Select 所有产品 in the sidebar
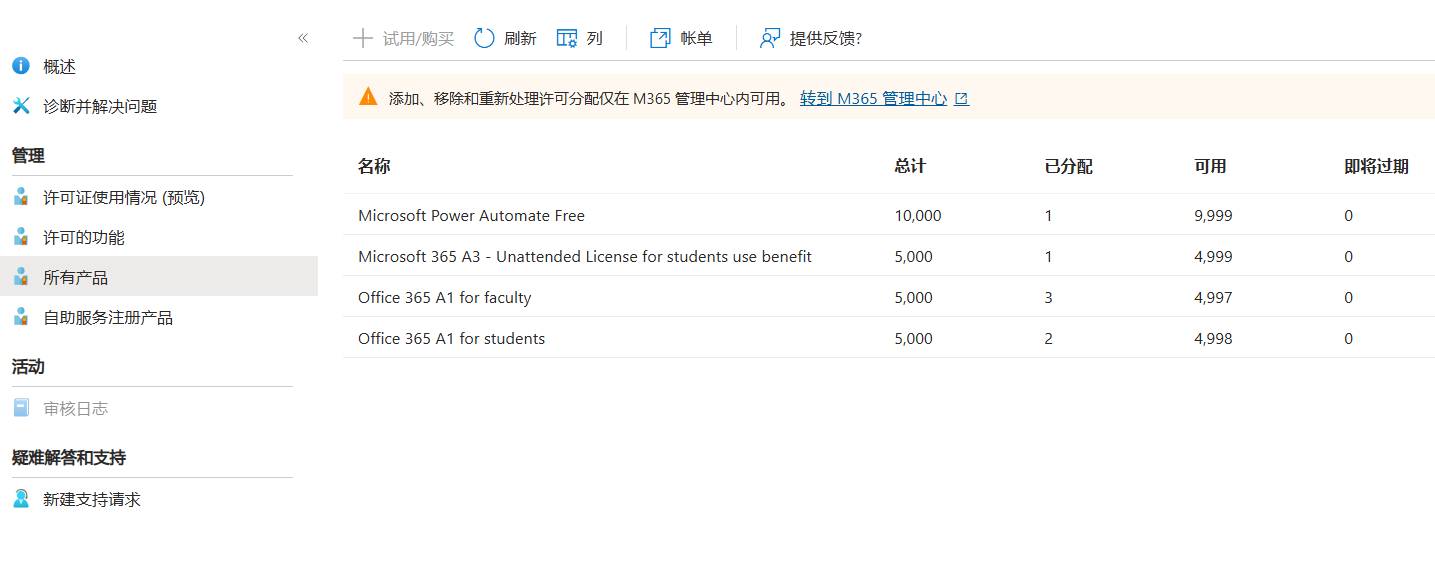The height and width of the screenshot is (569, 1435). pyautogui.click(x=159, y=277)
